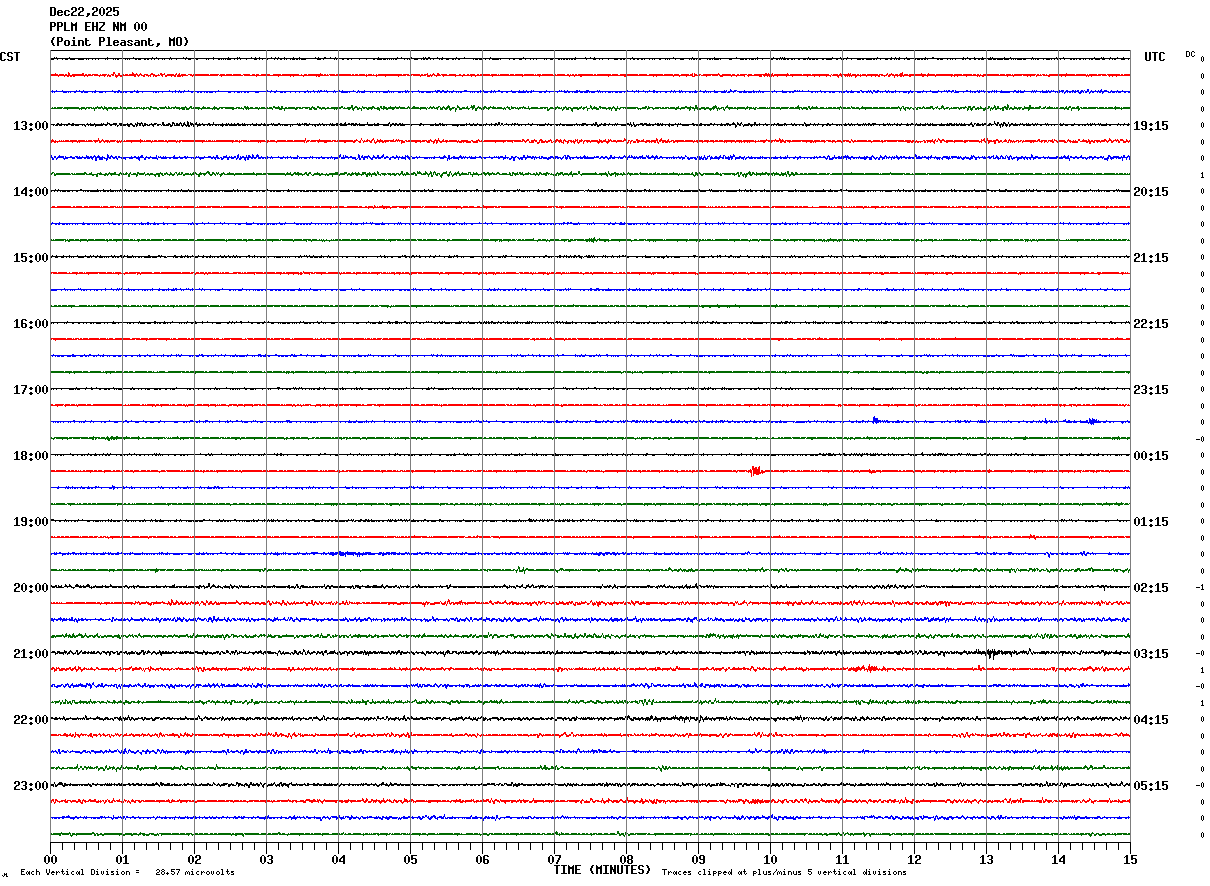The width and height of the screenshot is (1210, 886).
Task: Click the location text (Point Pleasant, MO)
Action: pyautogui.click(x=119, y=42)
